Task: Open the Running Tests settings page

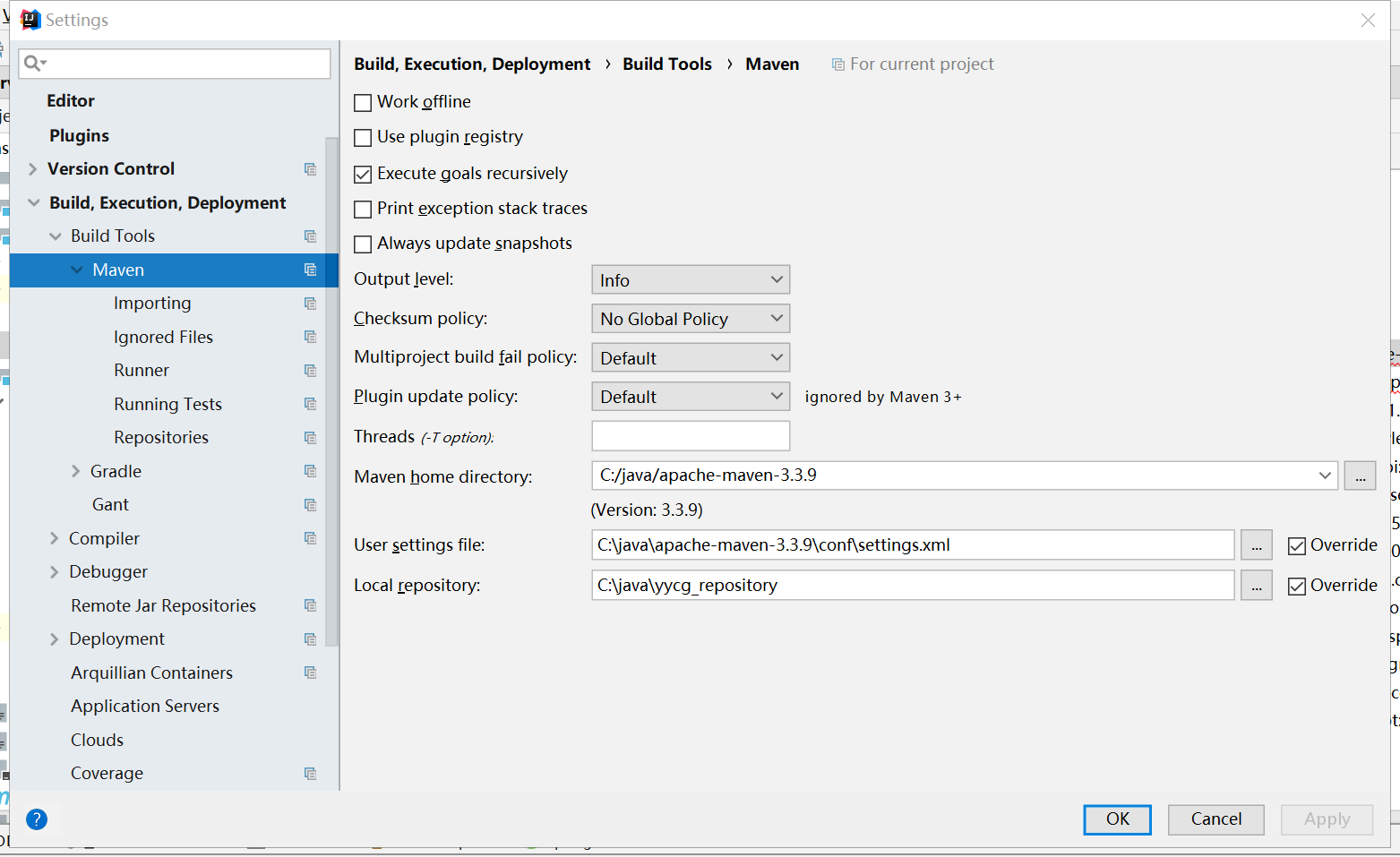Action: 167,404
